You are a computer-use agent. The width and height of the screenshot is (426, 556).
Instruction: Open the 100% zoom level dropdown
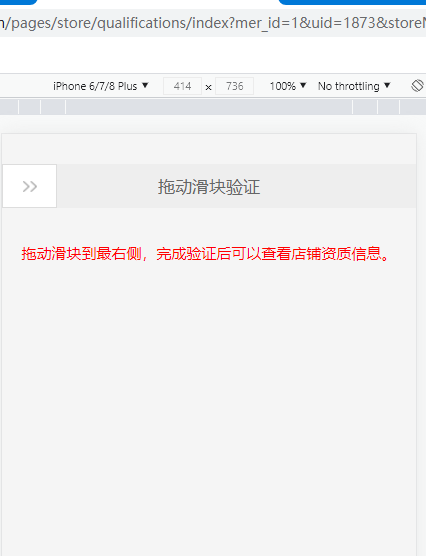(288, 86)
